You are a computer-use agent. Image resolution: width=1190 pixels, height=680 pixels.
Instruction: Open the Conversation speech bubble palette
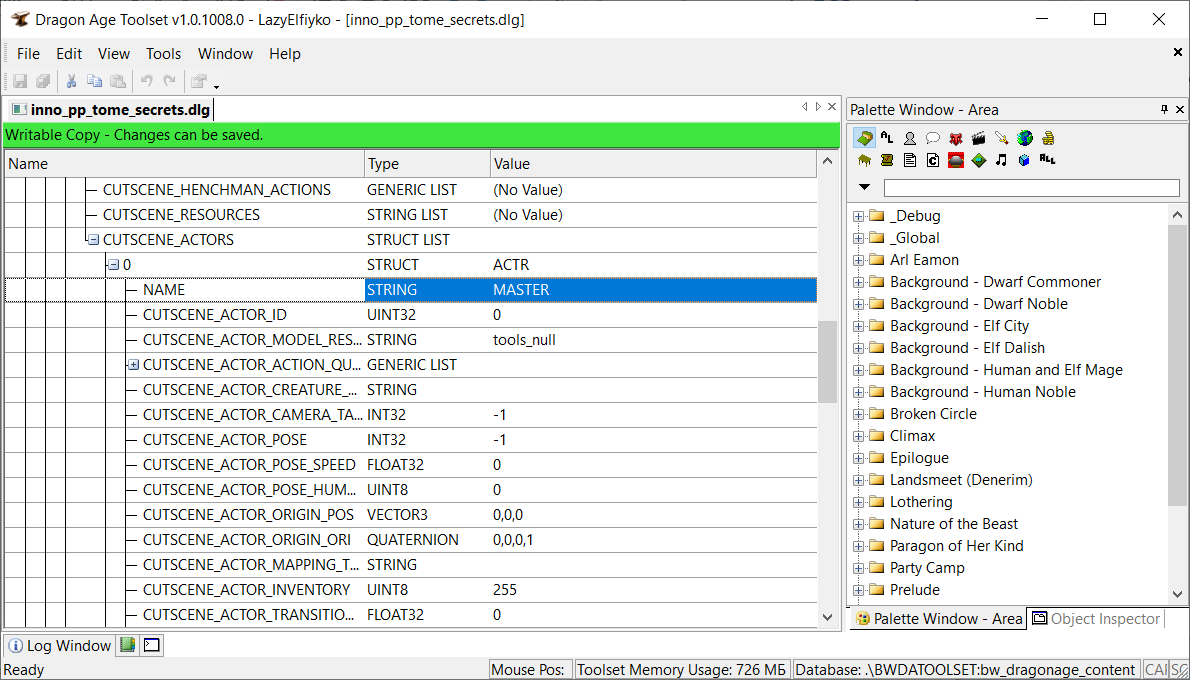933,138
